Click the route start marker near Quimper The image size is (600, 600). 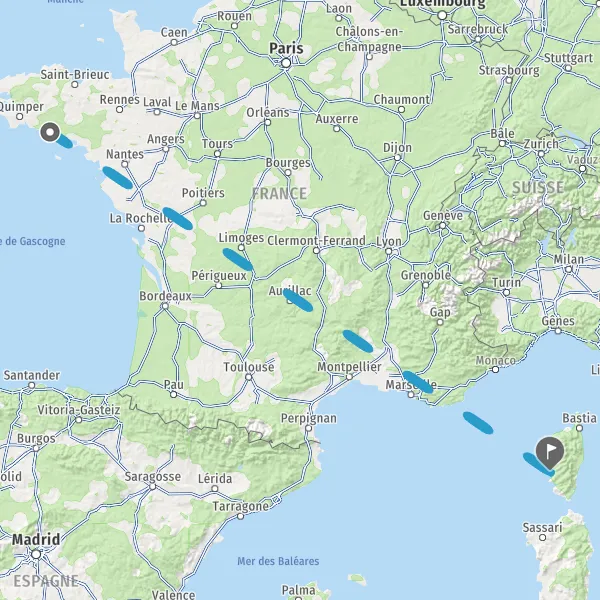click(x=50, y=132)
